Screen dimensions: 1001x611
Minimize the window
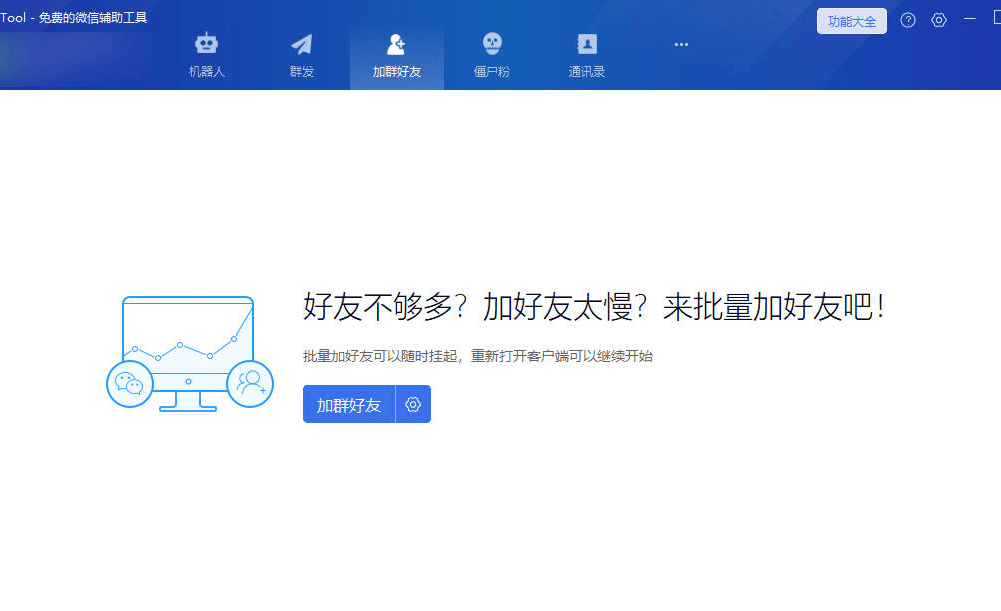tap(970, 19)
